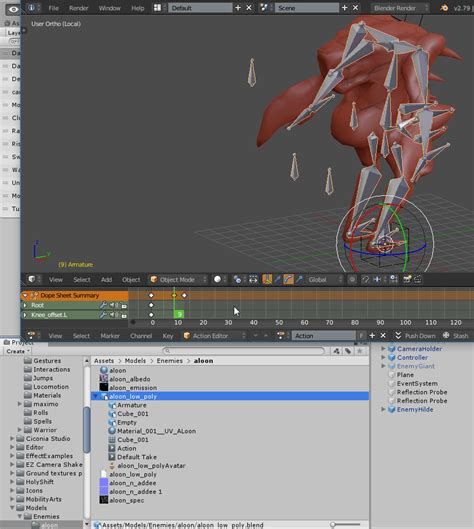Open the Dope Sheet Channel menu
This screenshot has height=529, width=474.
[141, 336]
